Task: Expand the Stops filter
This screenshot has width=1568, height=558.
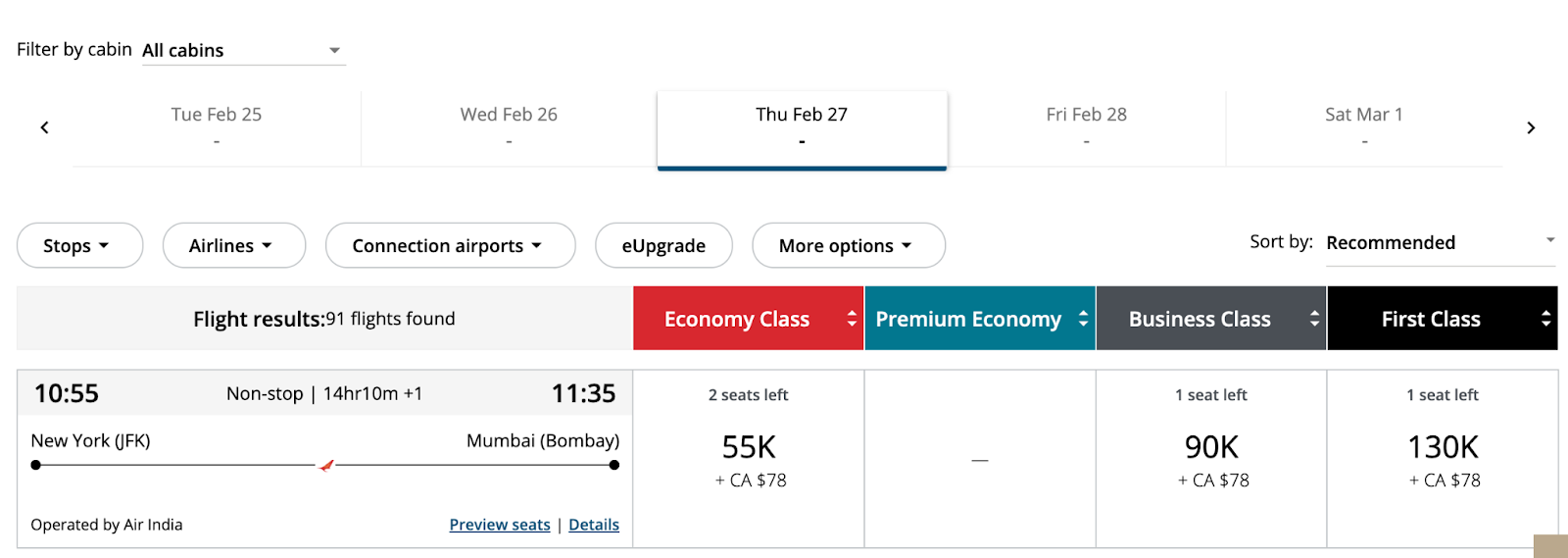Action: (79, 245)
